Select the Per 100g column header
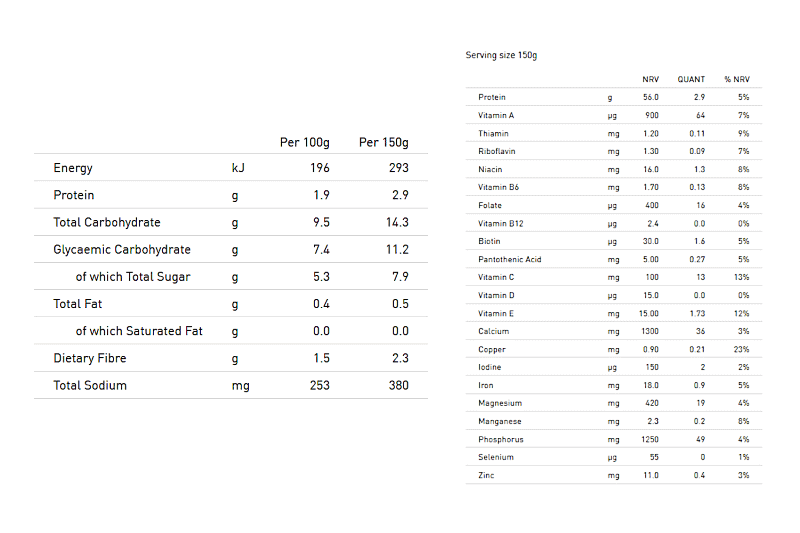This screenshot has width=800, height=533. coord(304,142)
